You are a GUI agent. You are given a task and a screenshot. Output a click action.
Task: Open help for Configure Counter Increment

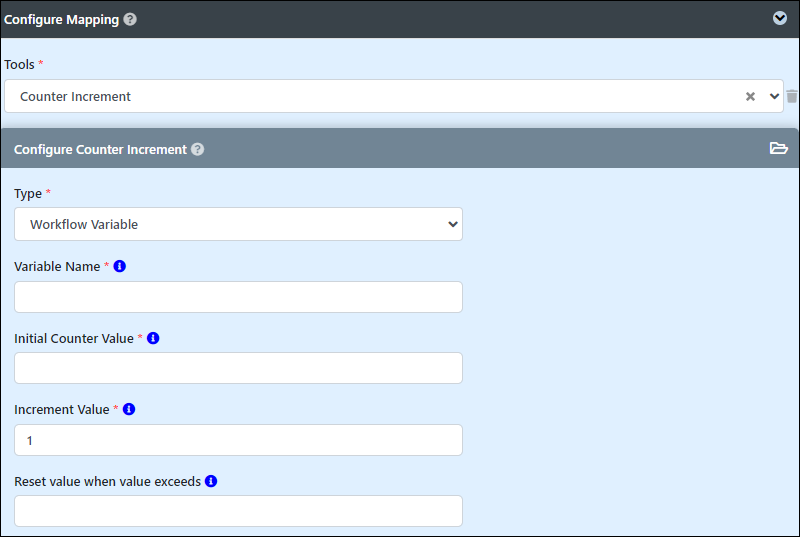point(197,149)
